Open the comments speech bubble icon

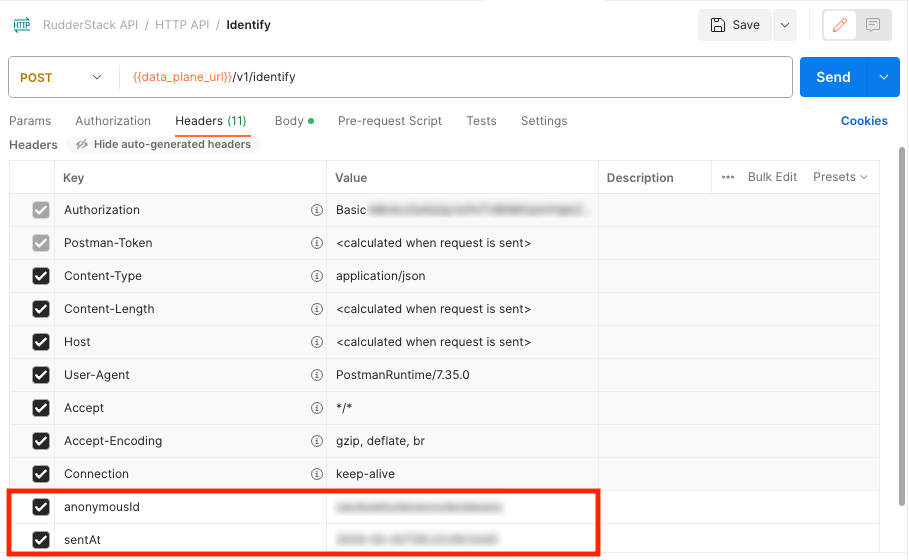coord(873,25)
